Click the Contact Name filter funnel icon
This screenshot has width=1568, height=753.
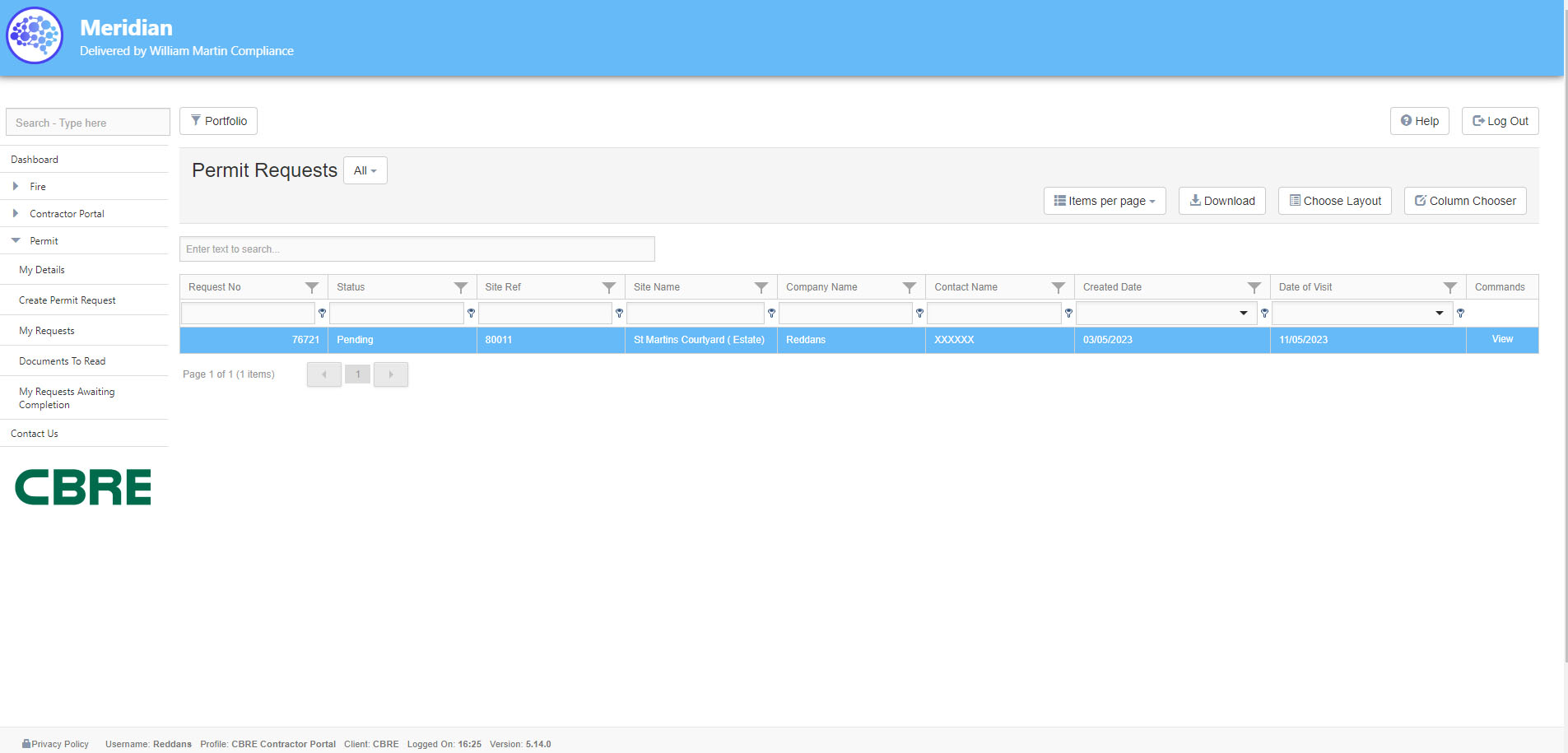point(1059,287)
